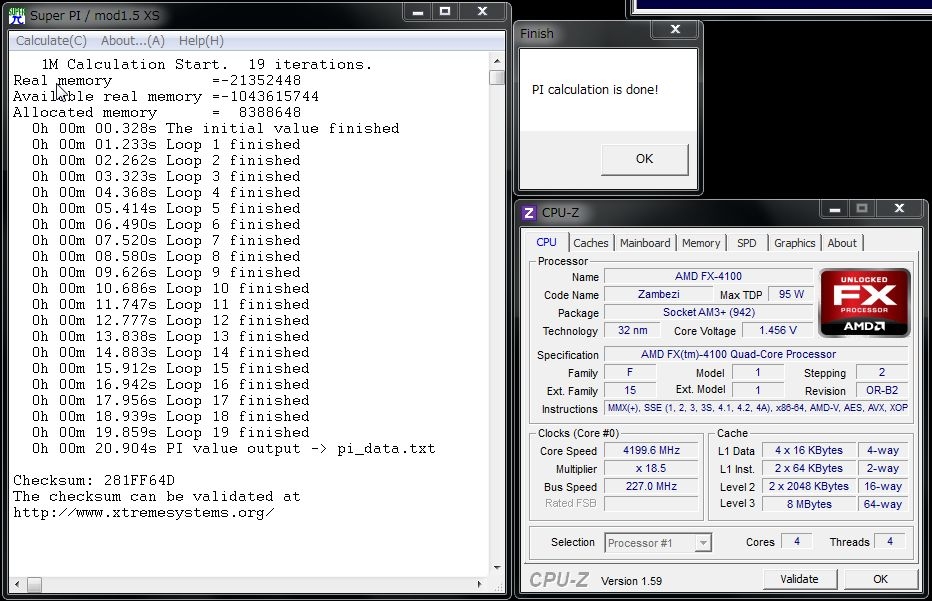Click the Level 2 value 2 x 2048 KBytes
Viewport: 932px width, 601px height.
click(808, 486)
